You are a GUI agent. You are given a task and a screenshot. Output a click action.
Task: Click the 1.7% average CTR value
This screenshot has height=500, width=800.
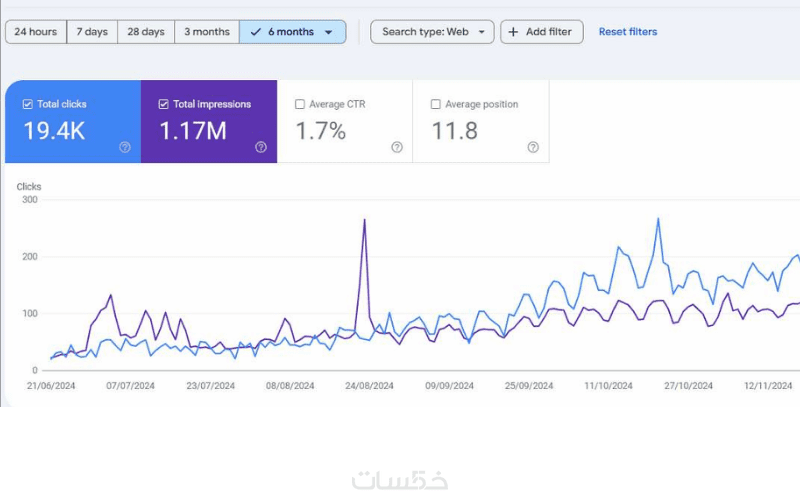321,131
